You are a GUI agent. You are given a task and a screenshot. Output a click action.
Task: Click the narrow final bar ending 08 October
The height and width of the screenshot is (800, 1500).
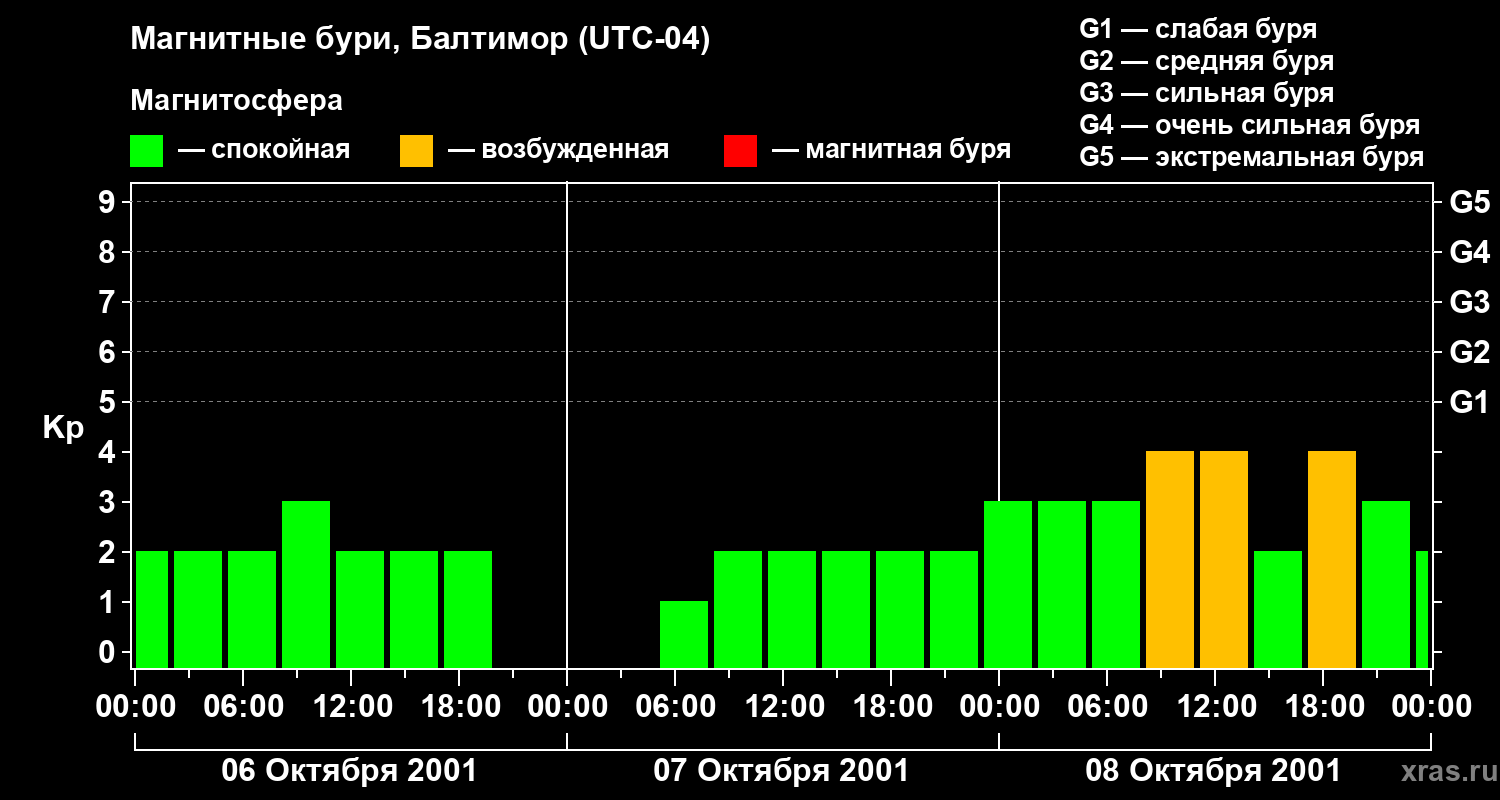coord(1422,610)
